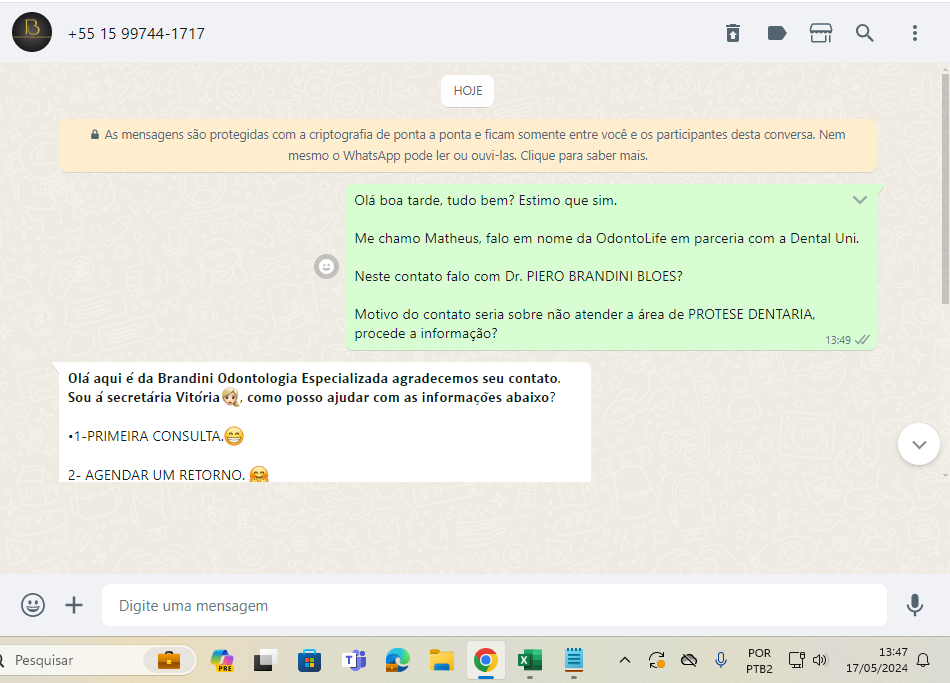This screenshot has height=683, width=950.
Task: Open the label tag icon
Action: pos(777,33)
